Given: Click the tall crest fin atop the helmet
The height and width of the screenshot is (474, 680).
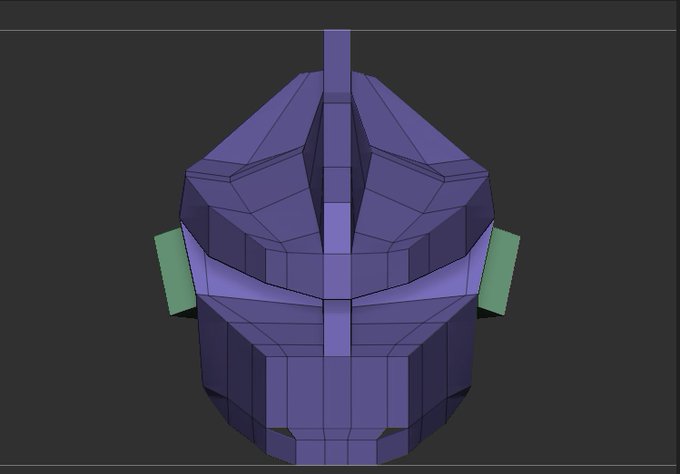Looking at the screenshot, I should tap(337, 65).
